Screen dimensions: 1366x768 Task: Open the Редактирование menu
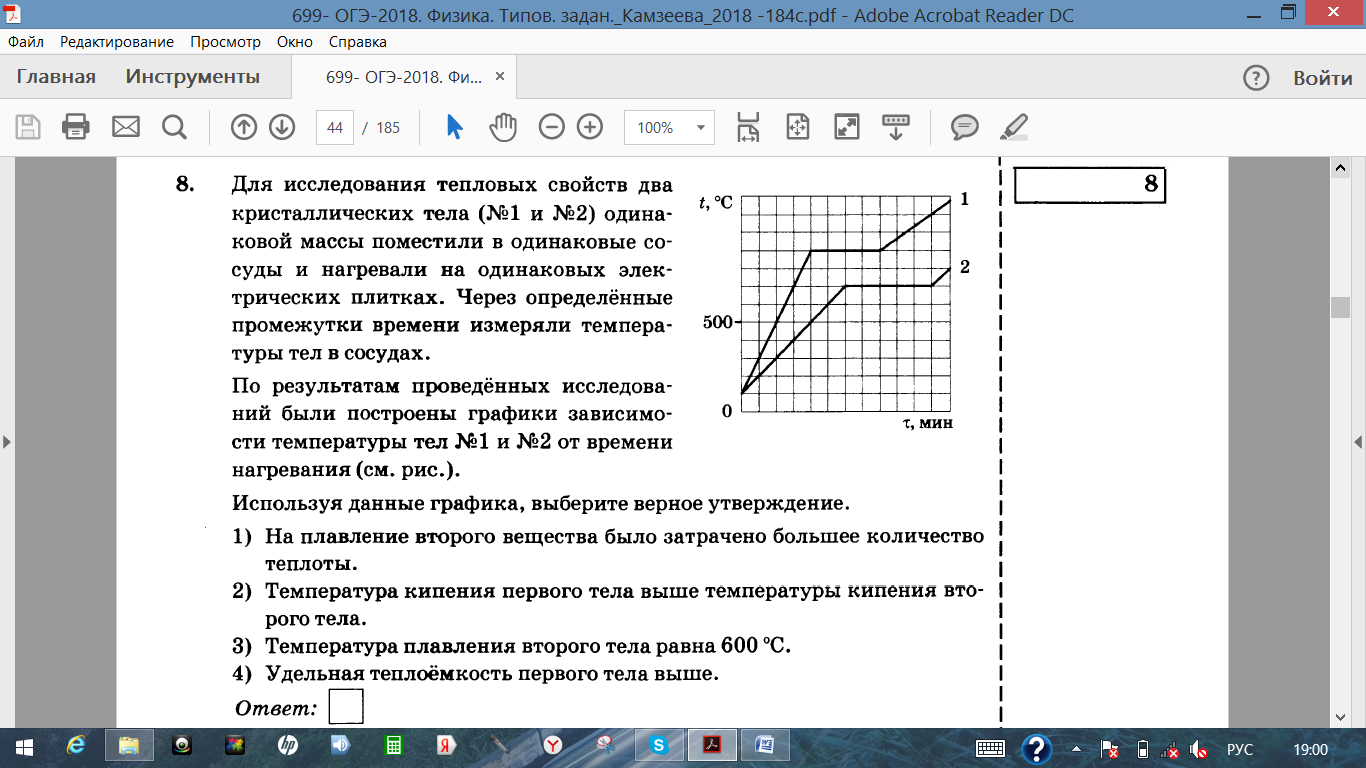pos(117,42)
